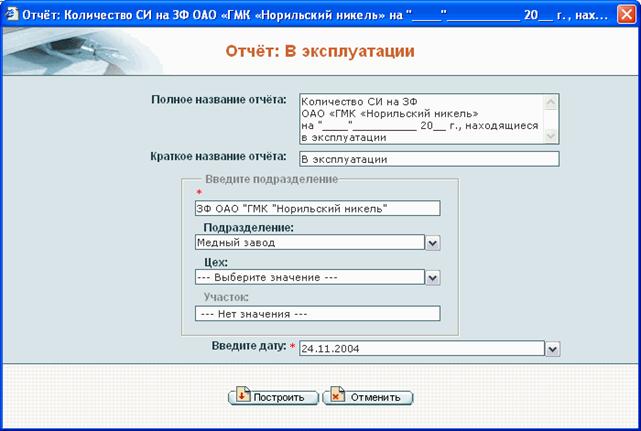Click the Полное название отчёта: label
This screenshot has width=641, height=431.
[x=219, y=100]
